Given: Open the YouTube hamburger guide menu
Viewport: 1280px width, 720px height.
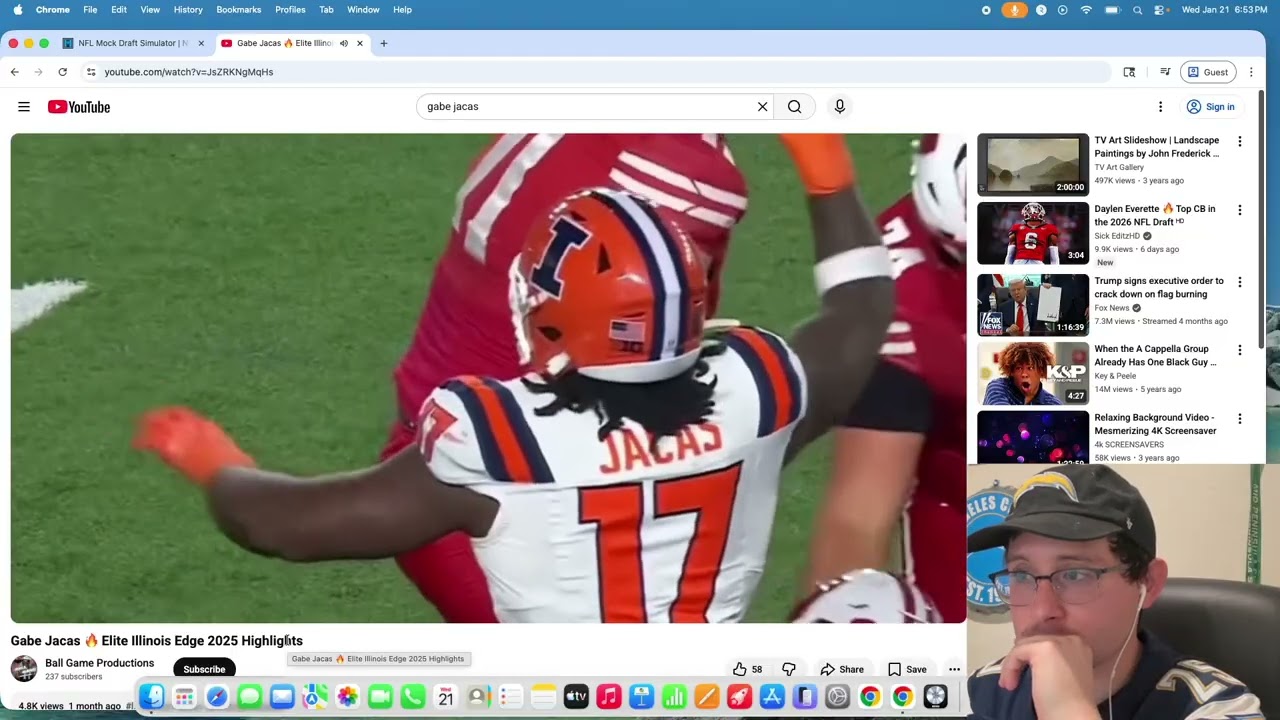Looking at the screenshot, I should point(24,107).
